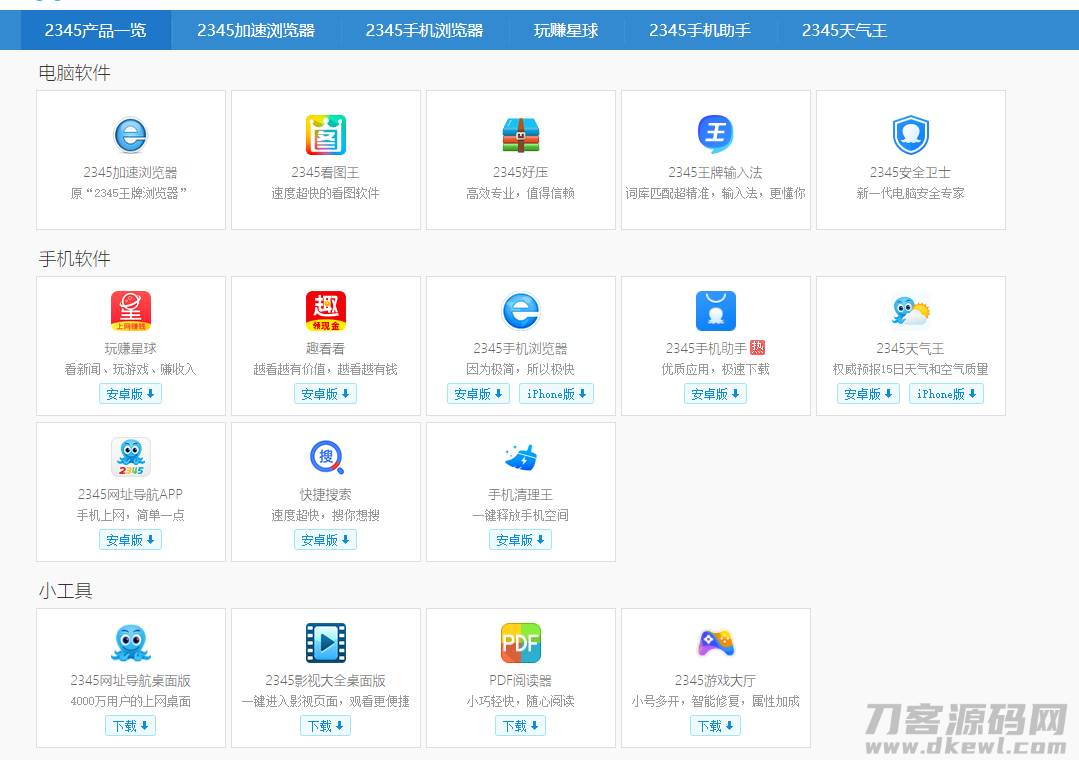
Task: Switch to the 2345加速浏览器 tab
Action: tap(256, 30)
